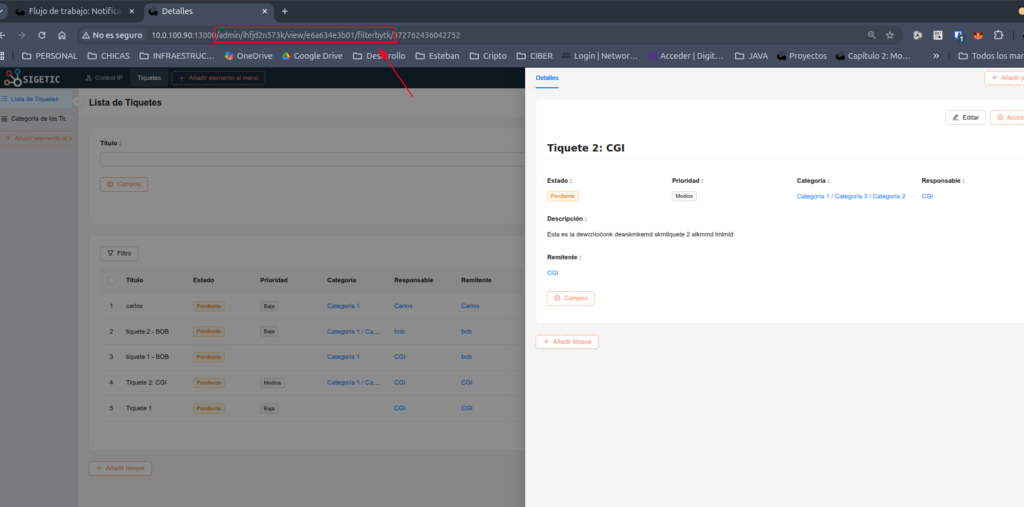
Task: Close the Detalles browser tab
Action: click(x=265, y=11)
